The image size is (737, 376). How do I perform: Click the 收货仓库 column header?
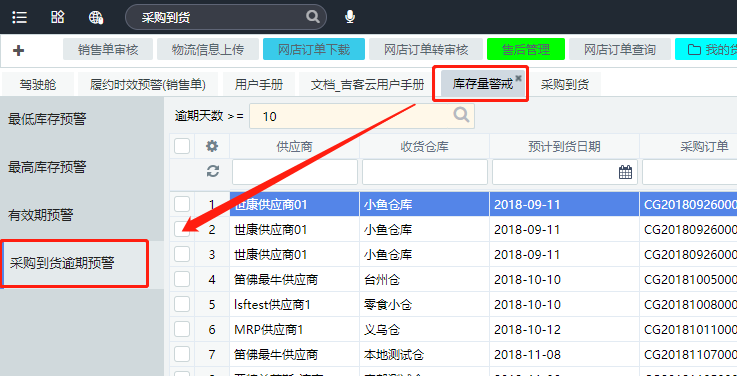click(424, 147)
